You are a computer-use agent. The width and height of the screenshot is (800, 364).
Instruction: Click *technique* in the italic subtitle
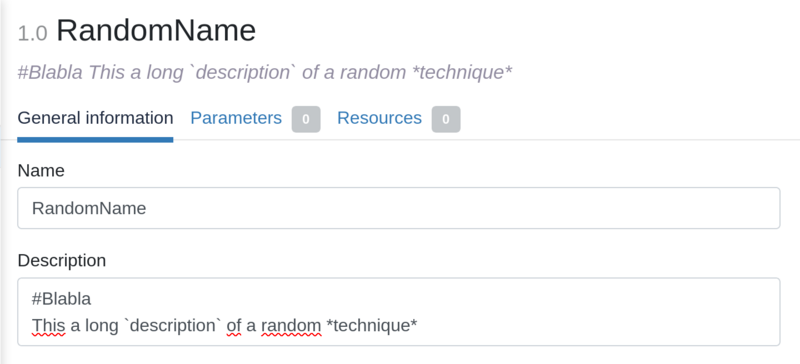(462, 73)
